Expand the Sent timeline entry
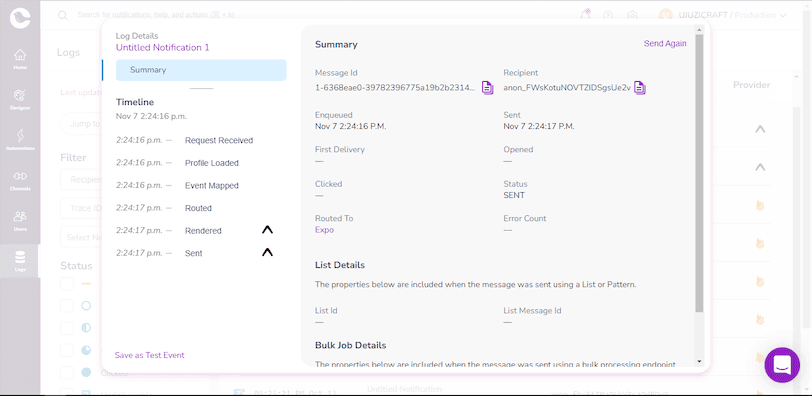This screenshot has height=396, width=812. 267,253
